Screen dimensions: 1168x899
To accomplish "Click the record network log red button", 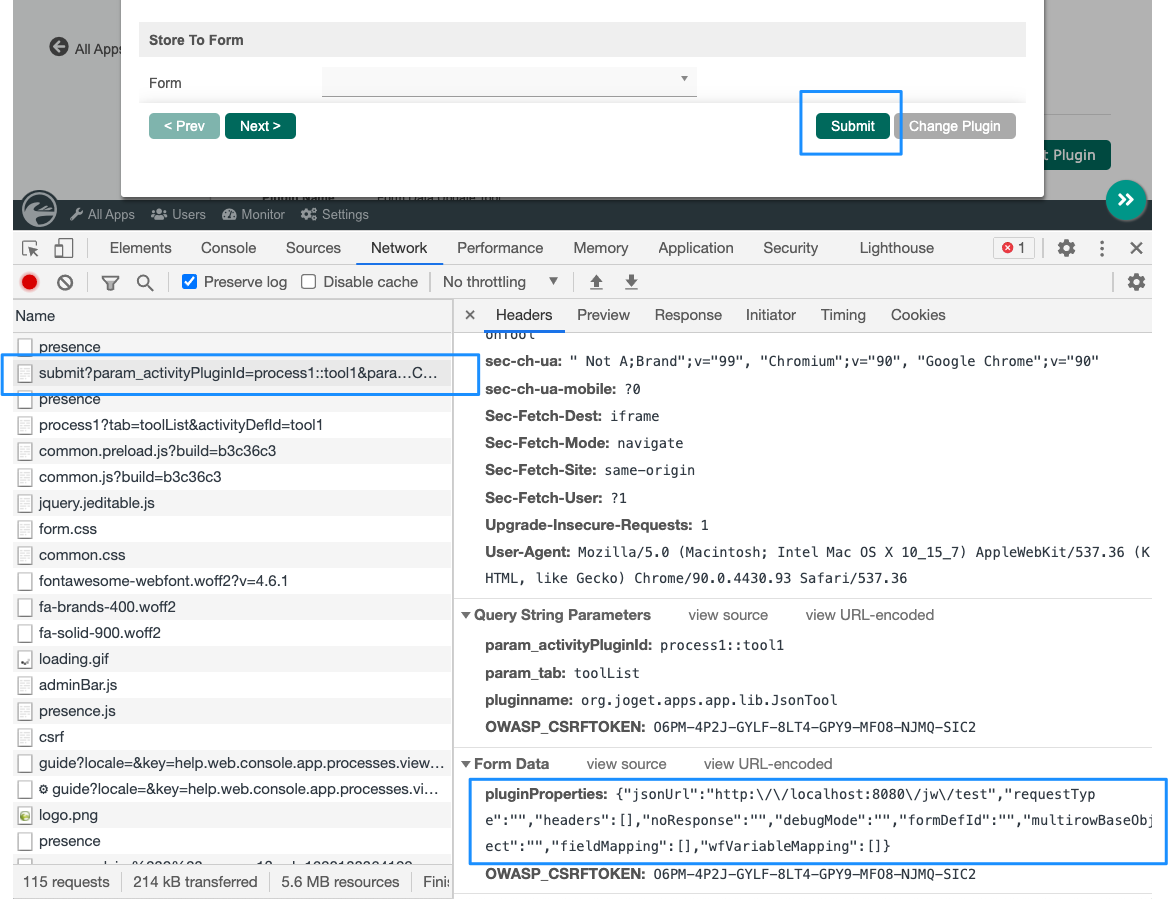I will (x=30, y=282).
